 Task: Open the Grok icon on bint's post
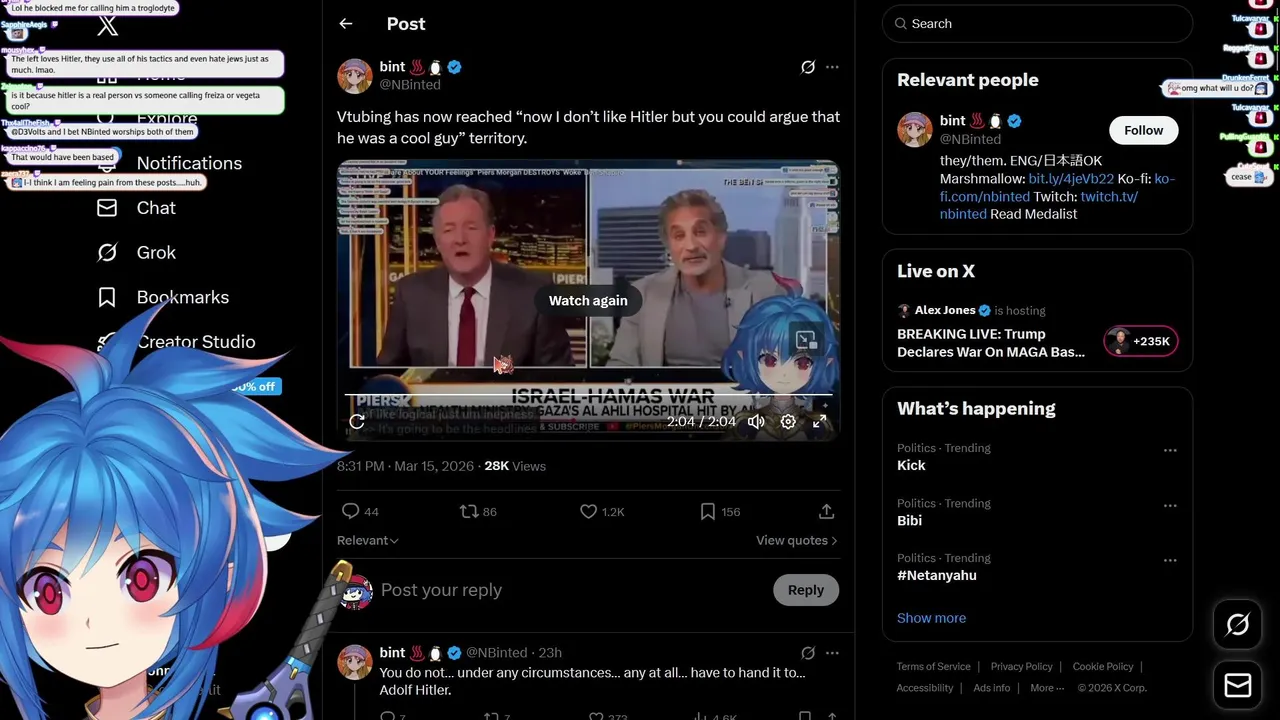tap(808, 67)
